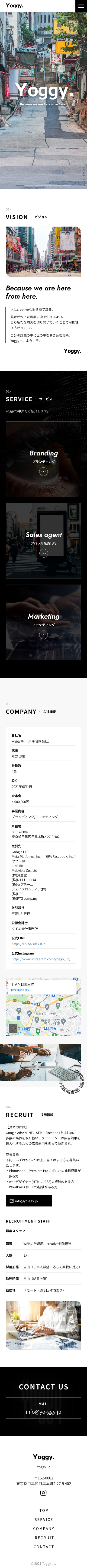The height and width of the screenshot is (1568, 87).
Task: Expand the Sales agent dots icon
Action: (x=44, y=553)
